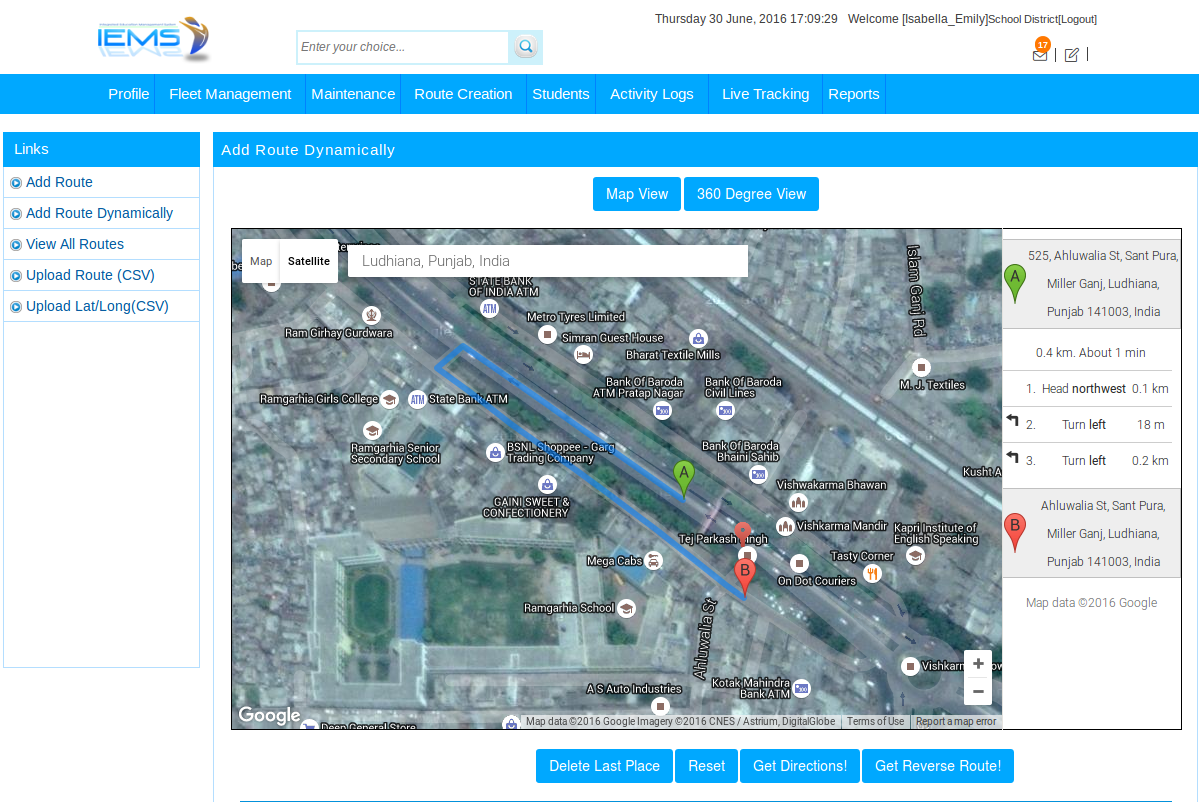Screen dimensions: 1199x802
Task: Click the Delete Last Place button
Action: (604, 766)
